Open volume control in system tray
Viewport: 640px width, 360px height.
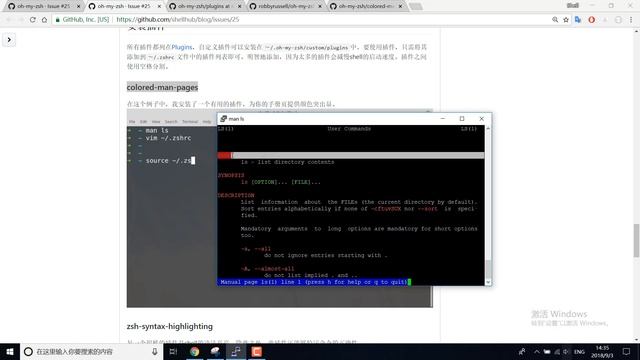click(566, 351)
